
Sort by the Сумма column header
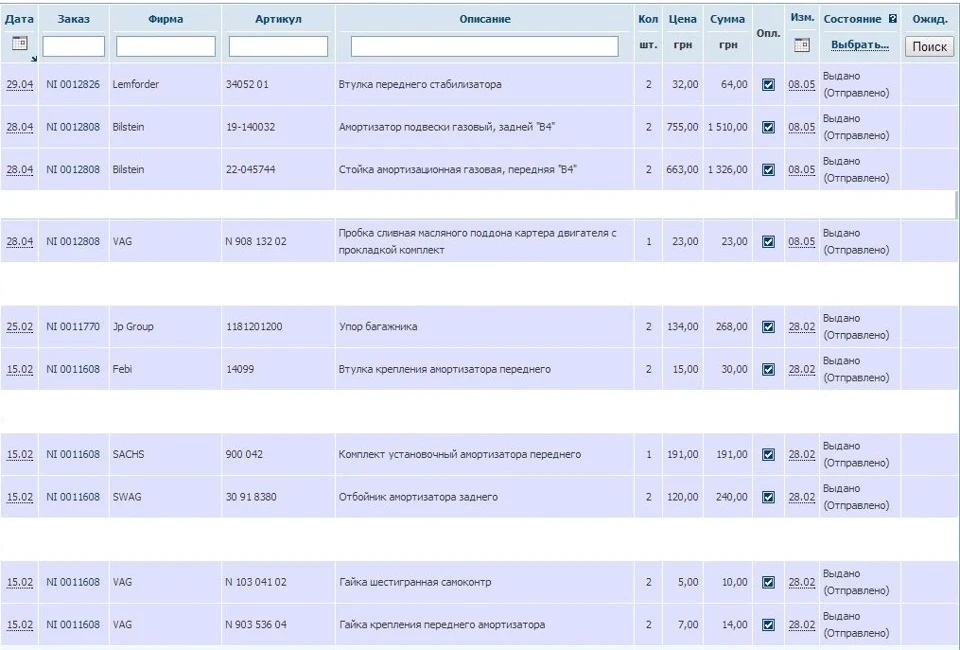pyautogui.click(x=727, y=19)
